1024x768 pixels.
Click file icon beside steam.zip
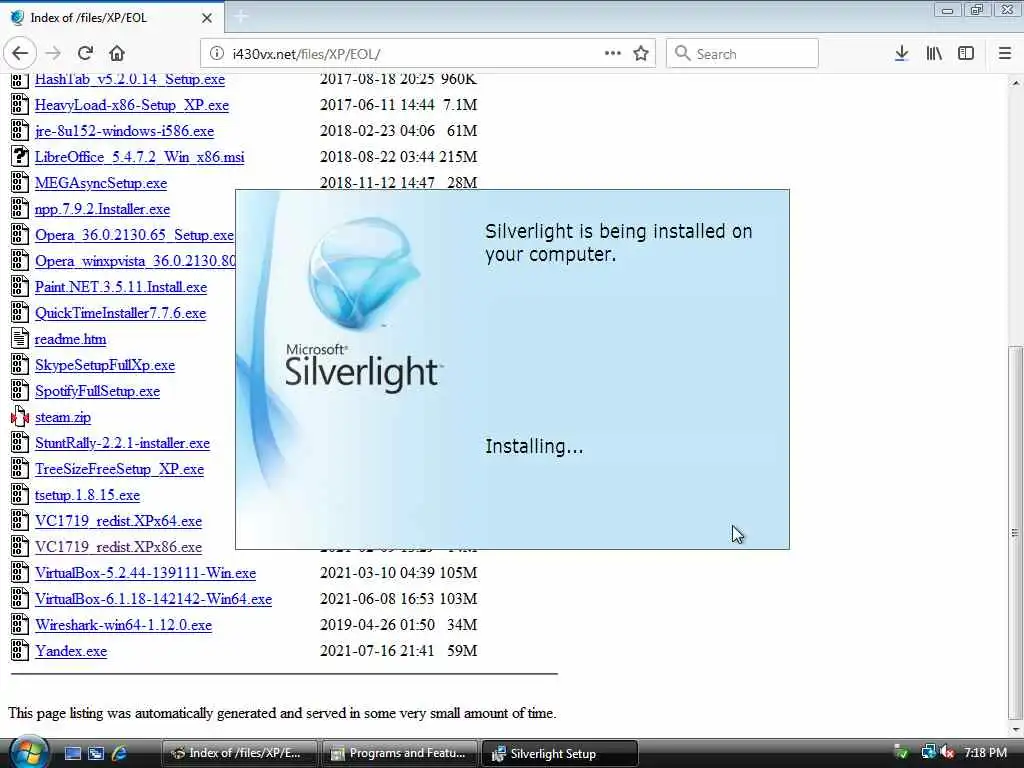20,417
